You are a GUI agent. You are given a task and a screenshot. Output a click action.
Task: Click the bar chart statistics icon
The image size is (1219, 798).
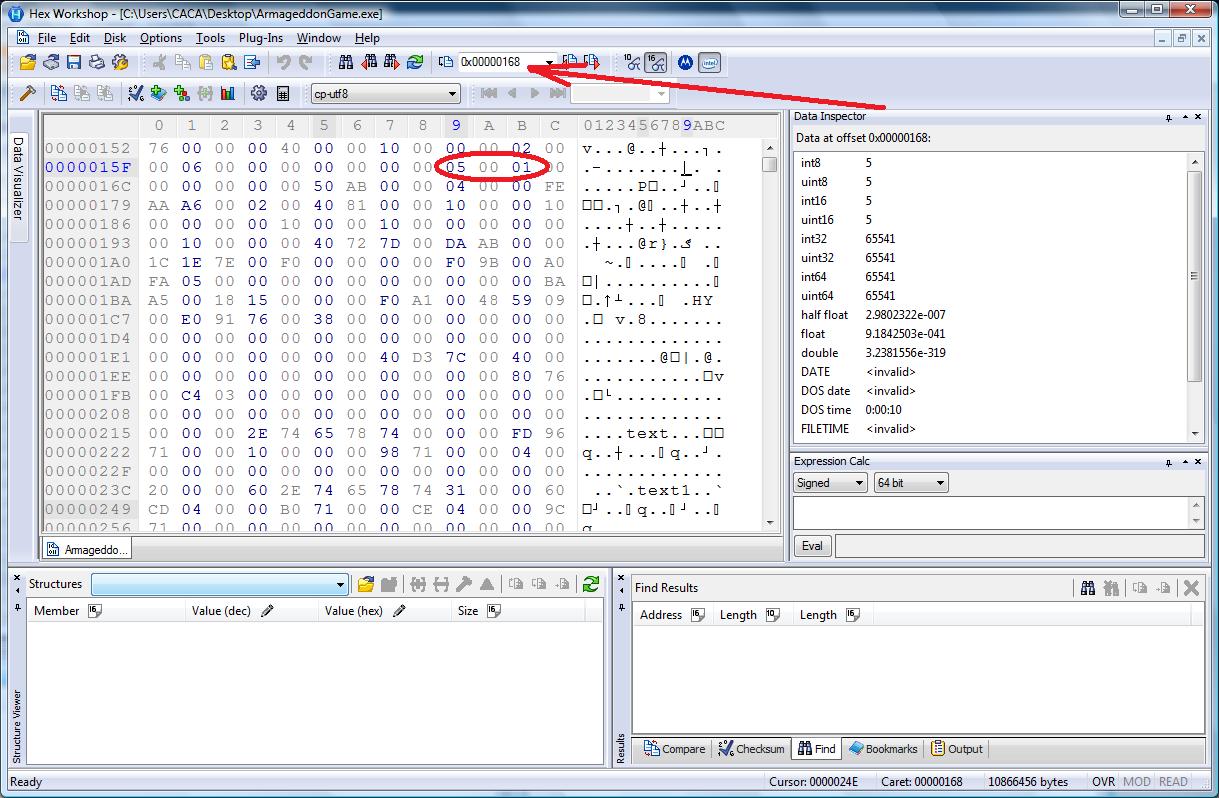228,93
